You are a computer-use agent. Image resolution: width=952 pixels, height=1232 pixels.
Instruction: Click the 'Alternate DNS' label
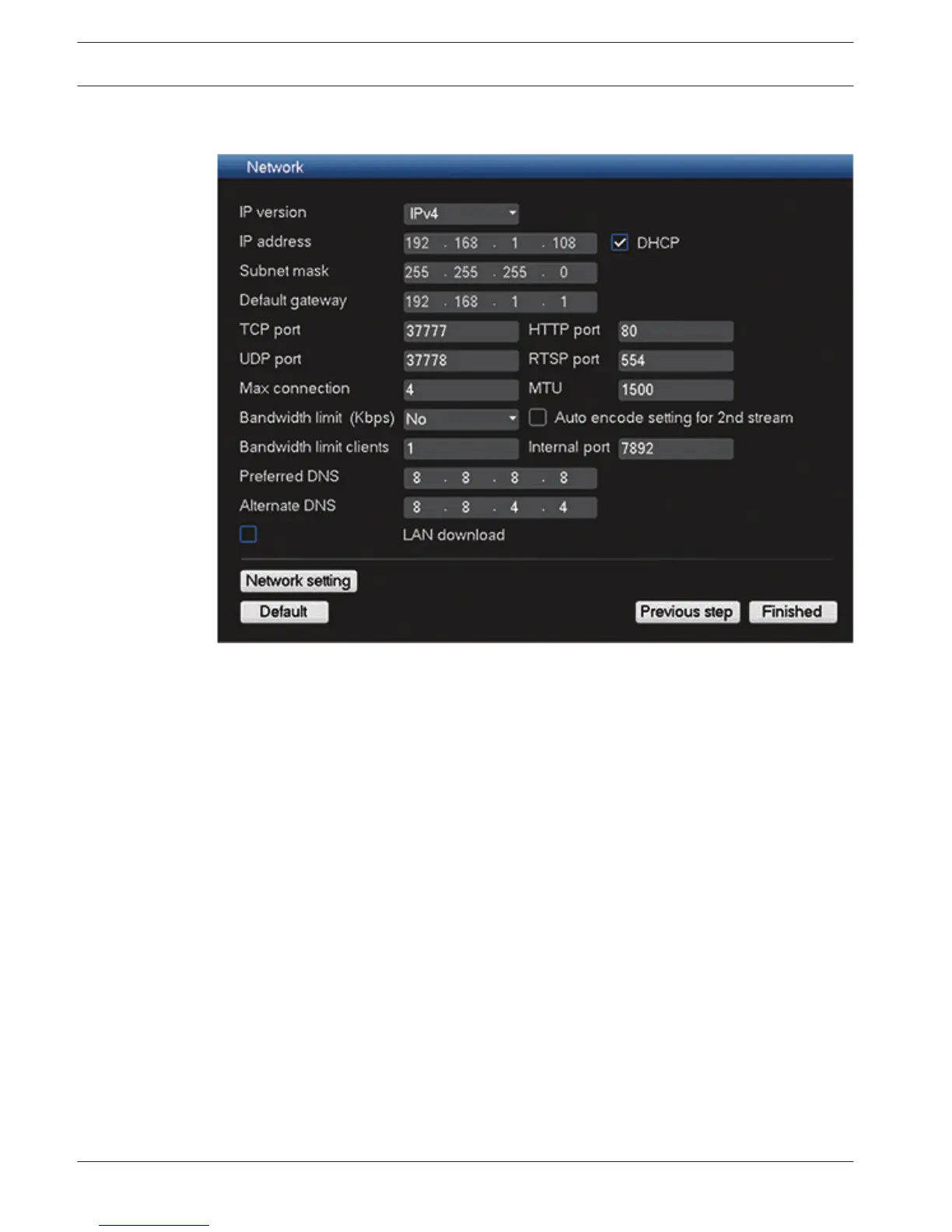288,506
